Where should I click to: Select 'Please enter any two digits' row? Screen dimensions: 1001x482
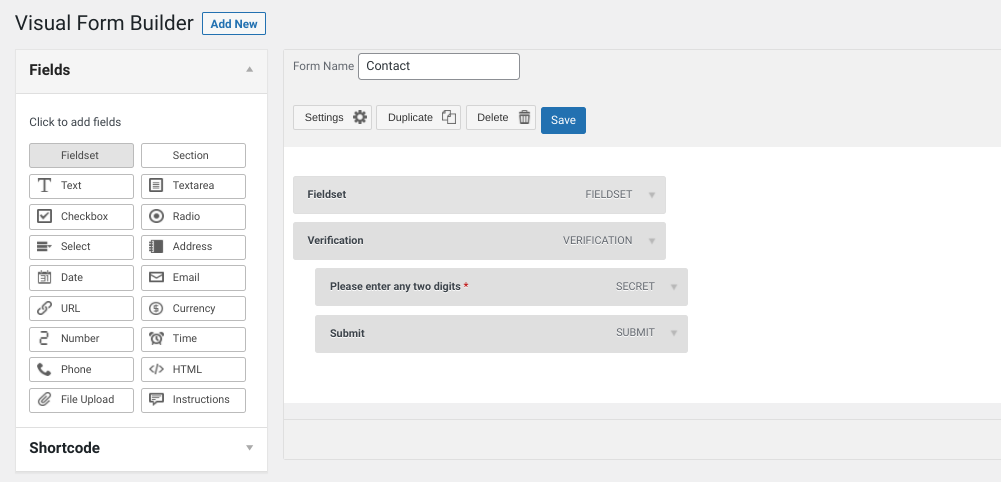click(501, 287)
